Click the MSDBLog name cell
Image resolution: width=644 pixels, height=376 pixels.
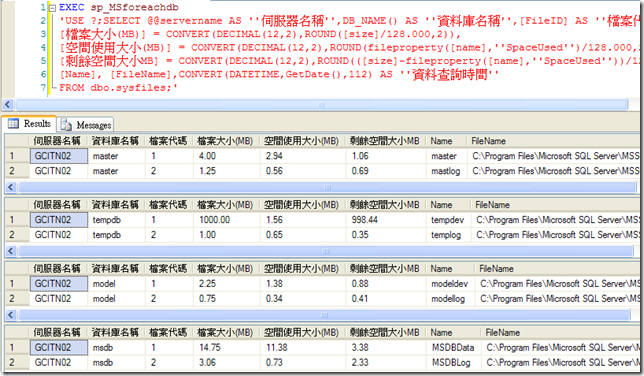[454, 363]
